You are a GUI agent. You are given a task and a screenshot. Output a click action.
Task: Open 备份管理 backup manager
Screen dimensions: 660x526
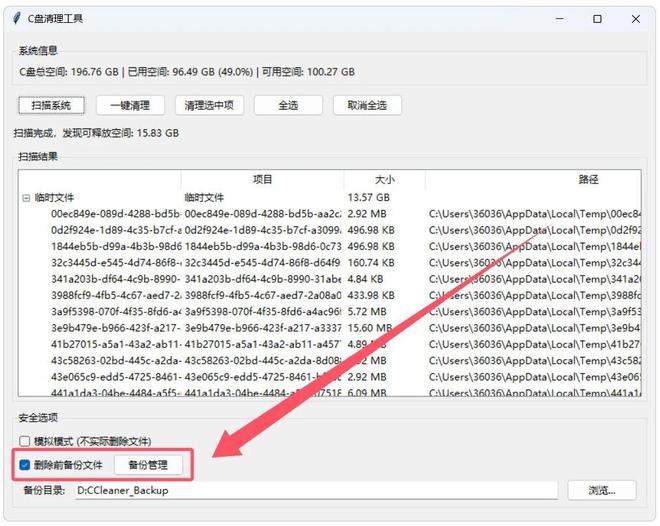tap(148, 465)
